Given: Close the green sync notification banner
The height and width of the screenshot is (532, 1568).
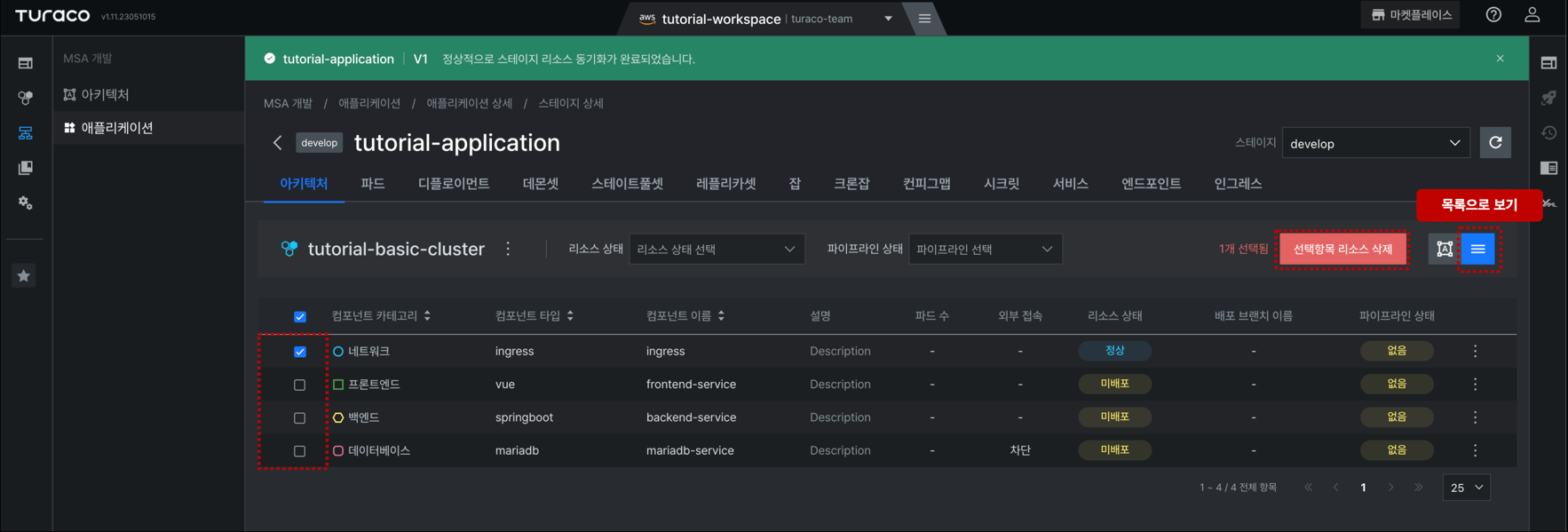Looking at the screenshot, I should [x=1500, y=59].
